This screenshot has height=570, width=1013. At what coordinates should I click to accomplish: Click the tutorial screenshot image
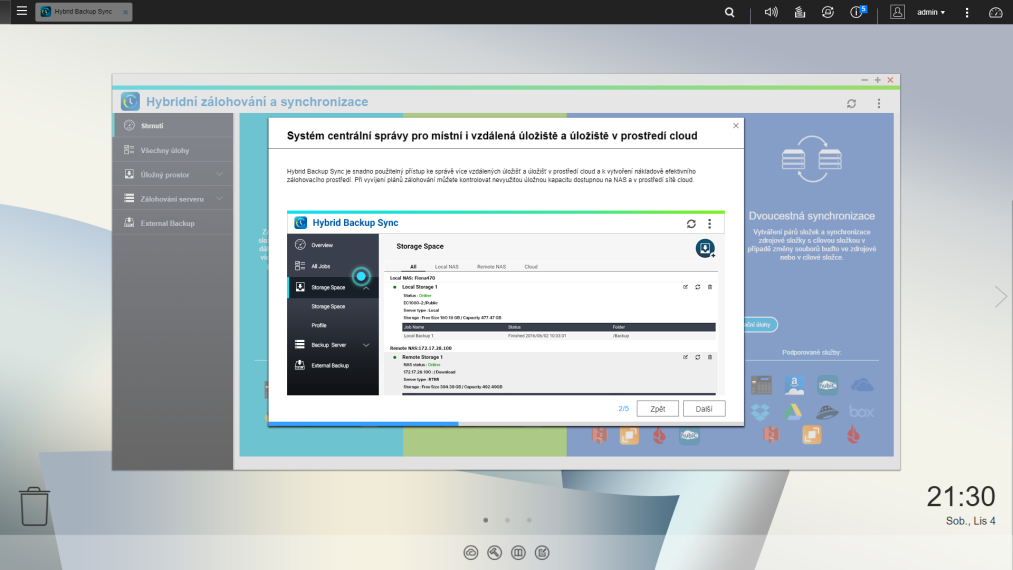tap(506, 302)
